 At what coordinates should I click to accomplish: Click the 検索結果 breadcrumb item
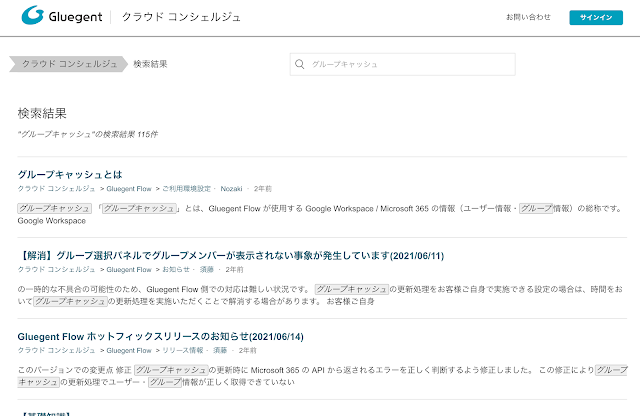[150, 64]
